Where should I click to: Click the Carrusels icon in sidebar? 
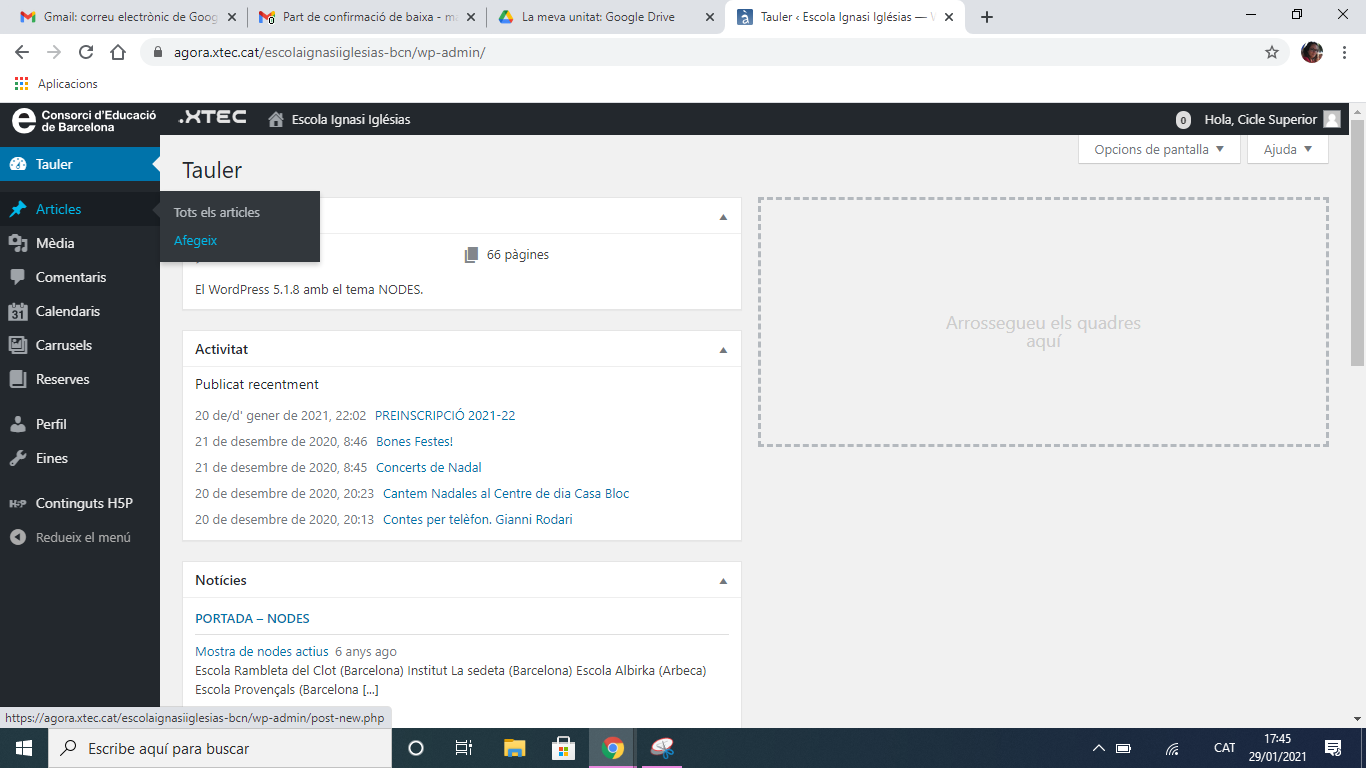tap(17, 345)
